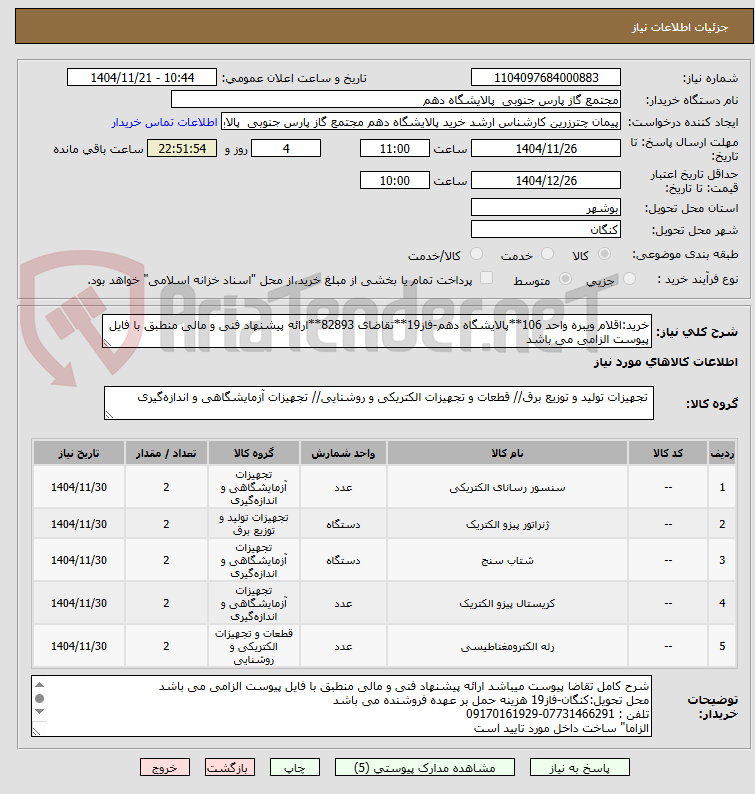
Task: Click response deadline date 1404/11/26
Action: tap(546, 148)
